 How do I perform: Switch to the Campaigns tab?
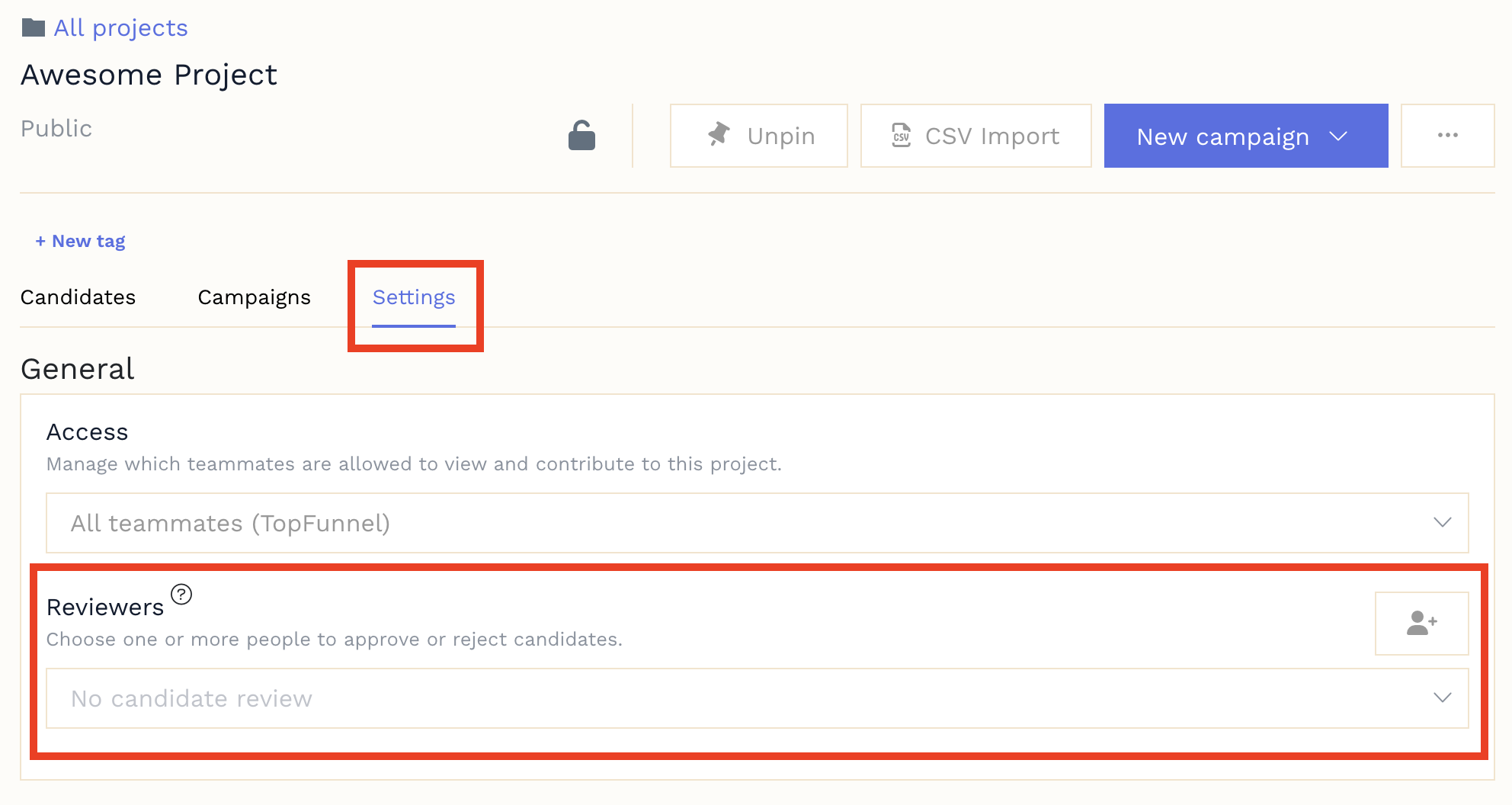[x=254, y=297]
